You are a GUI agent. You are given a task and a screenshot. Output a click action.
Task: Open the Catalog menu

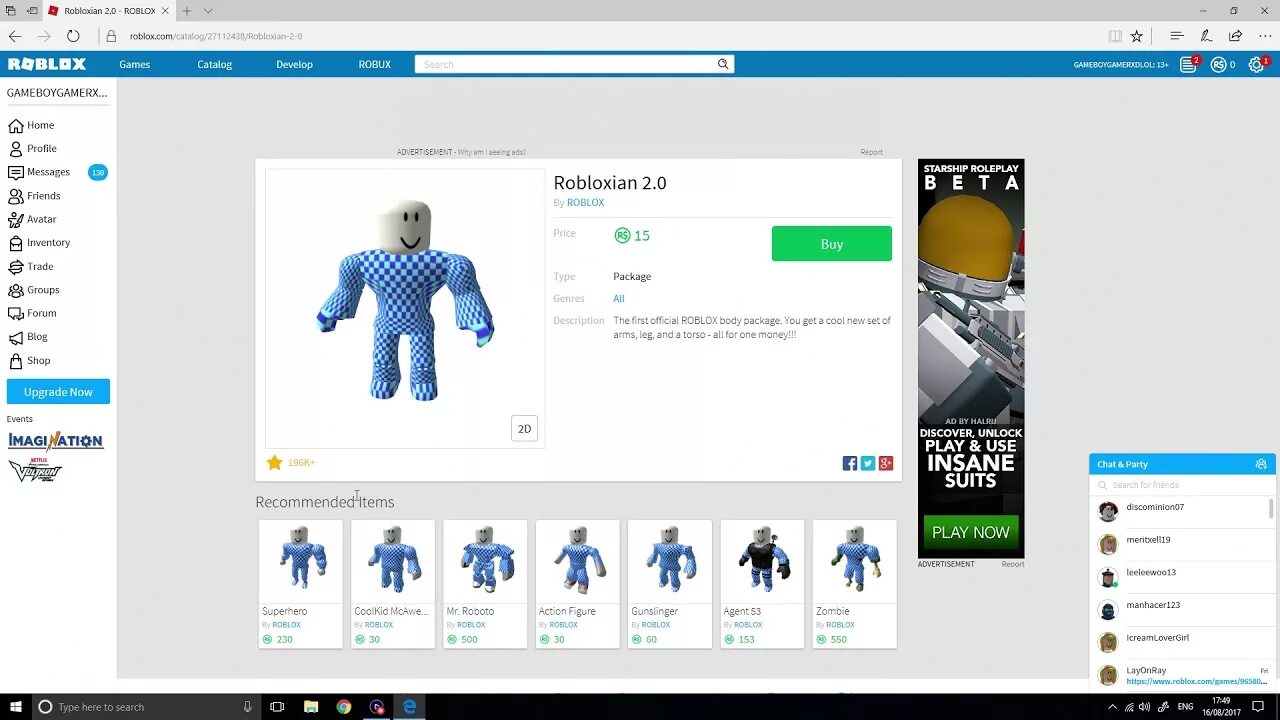coord(214,64)
